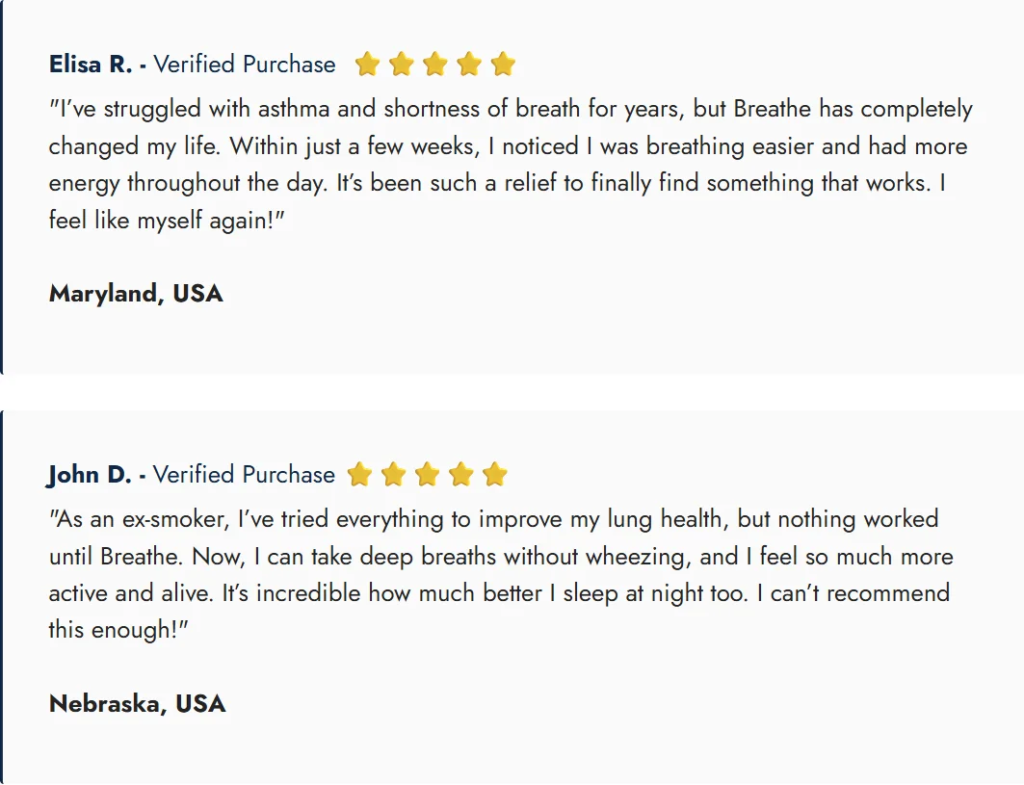Click the third star in John D.'s rating
This screenshot has height=785, width=1024.
(x=427, y=474)
